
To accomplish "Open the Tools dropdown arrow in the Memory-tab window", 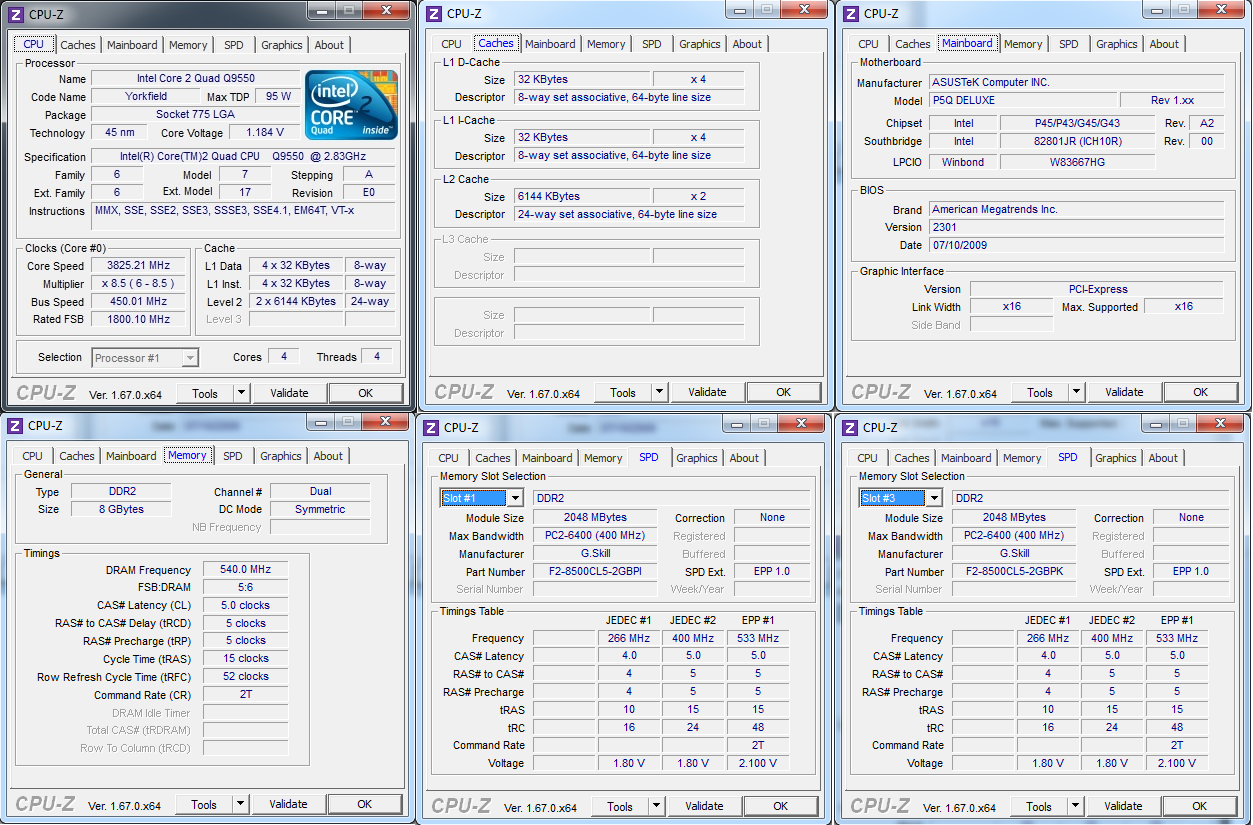I will point(239,804).
